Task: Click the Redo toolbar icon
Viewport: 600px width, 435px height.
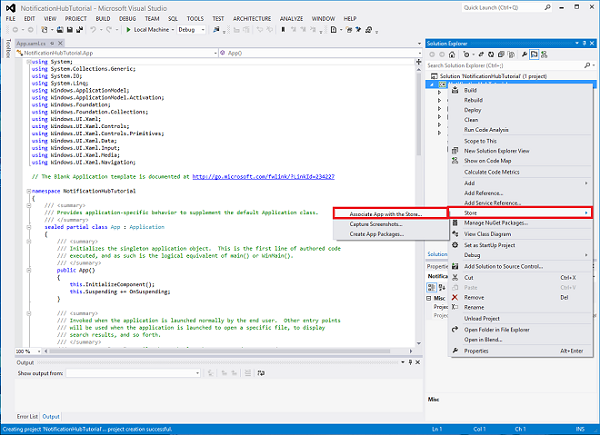Action: [x=109, y=29]
